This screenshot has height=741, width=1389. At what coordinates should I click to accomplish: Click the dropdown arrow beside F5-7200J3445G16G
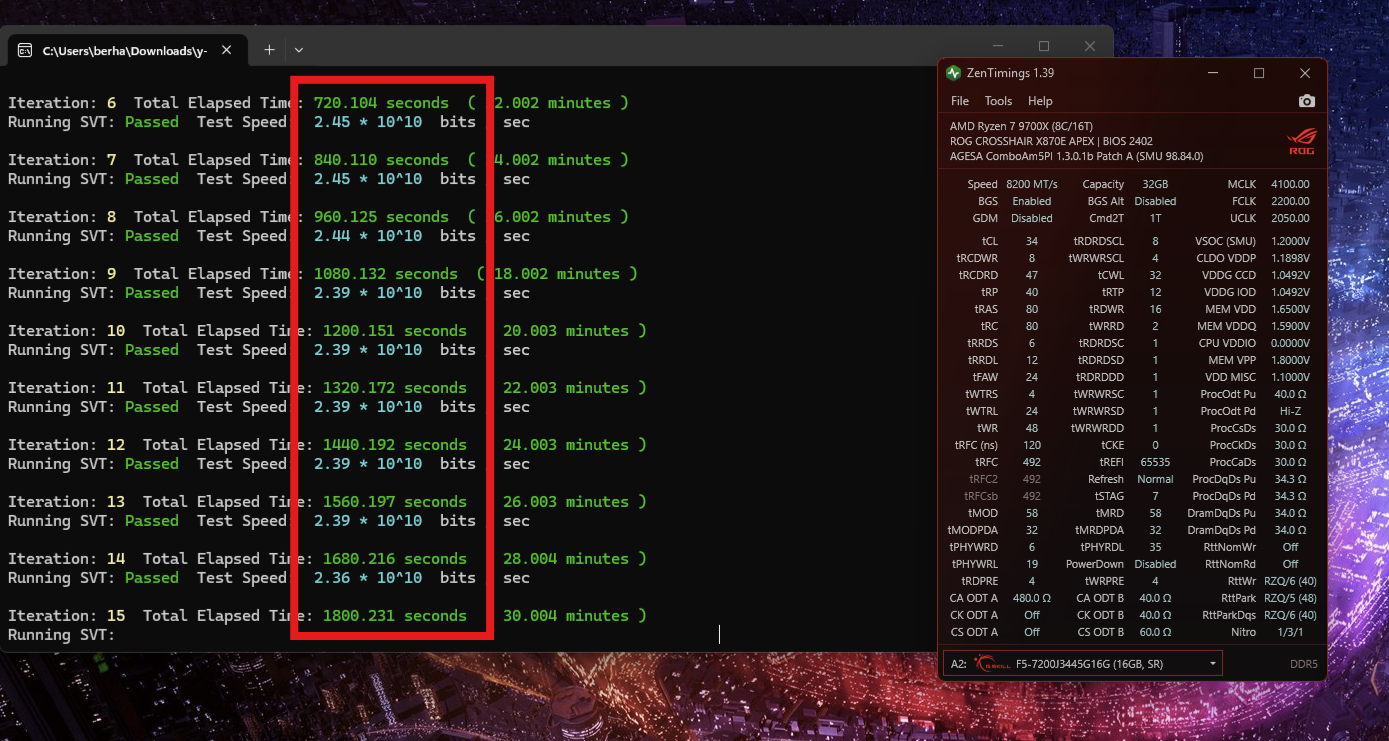coord(1213,663)
